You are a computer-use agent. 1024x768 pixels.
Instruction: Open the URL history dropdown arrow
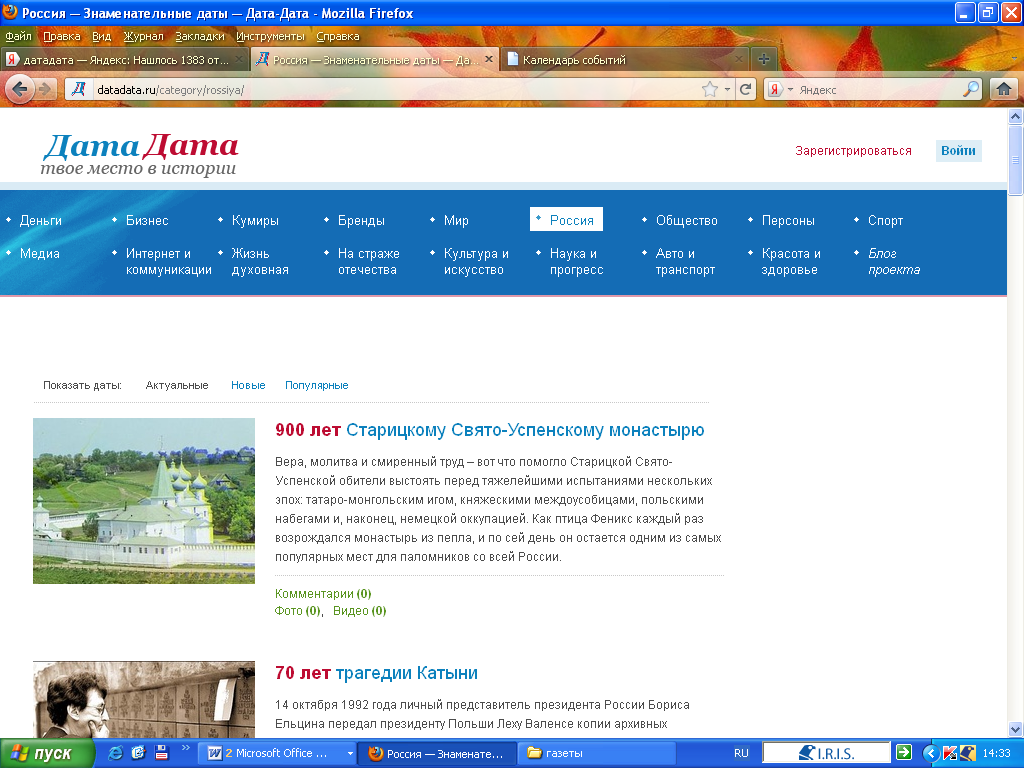click(x=727, y=89)
